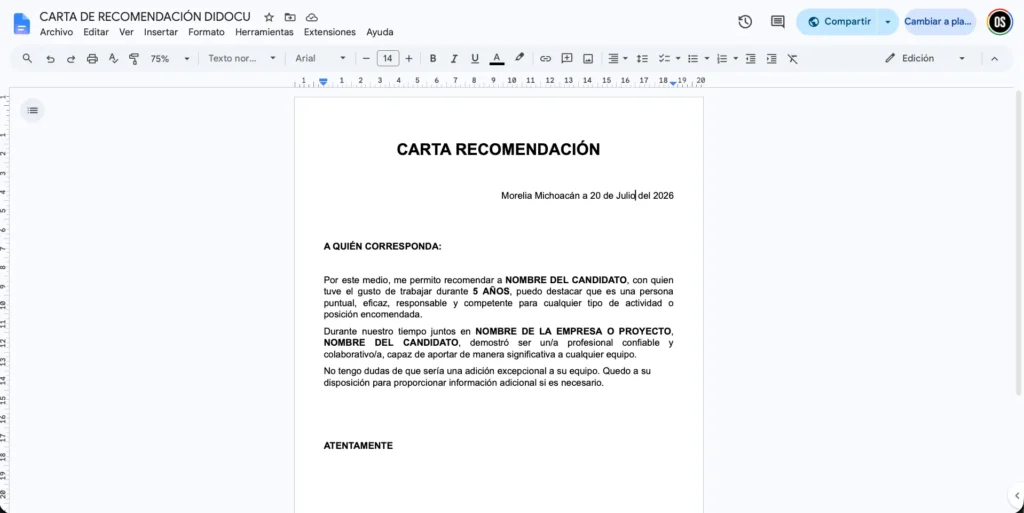Click the text A QUIÉN CORRESPONDA:
The image size is (1024, 513).
pos(383,247)
